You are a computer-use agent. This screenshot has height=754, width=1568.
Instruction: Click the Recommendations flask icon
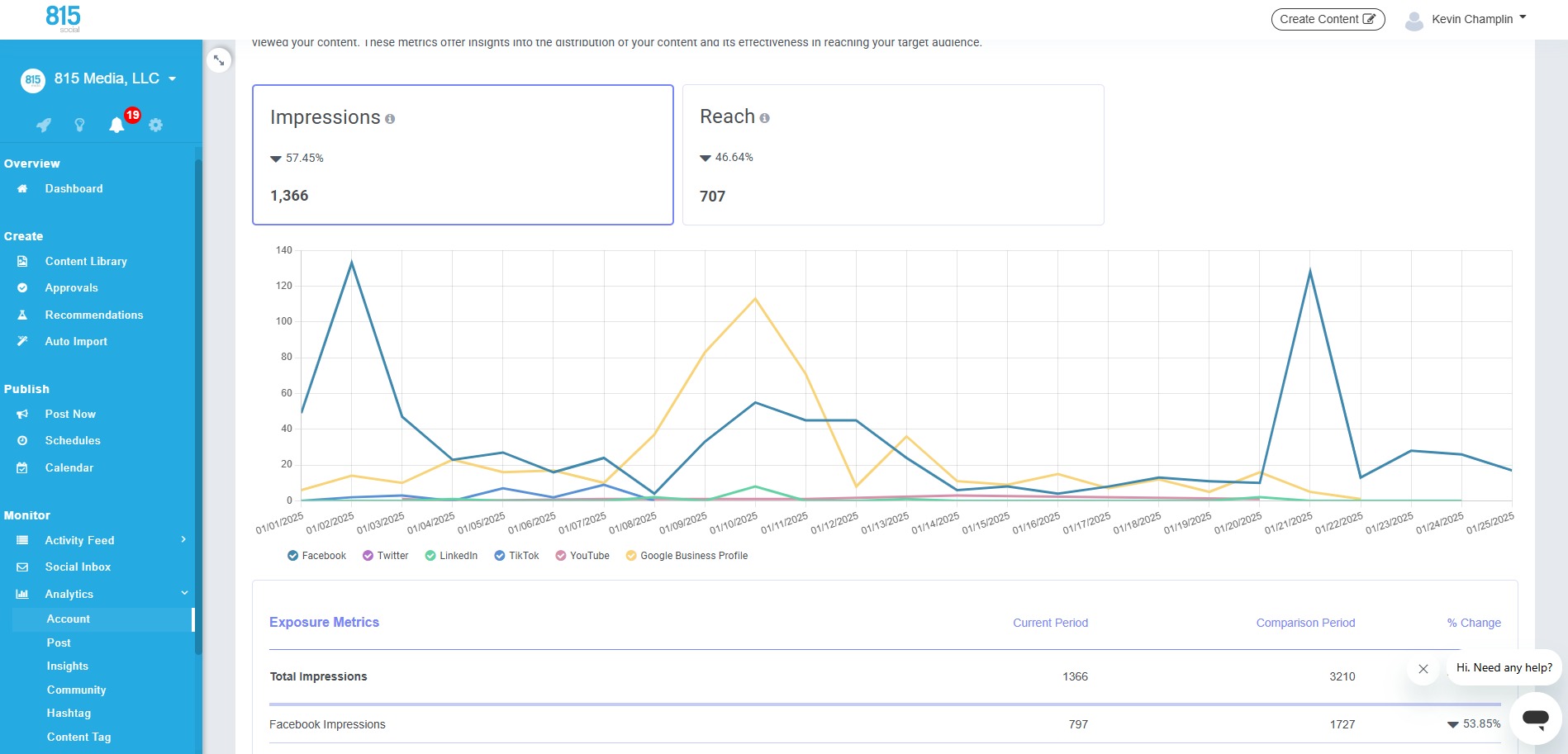pyautogui.click(x=22, y=315)
